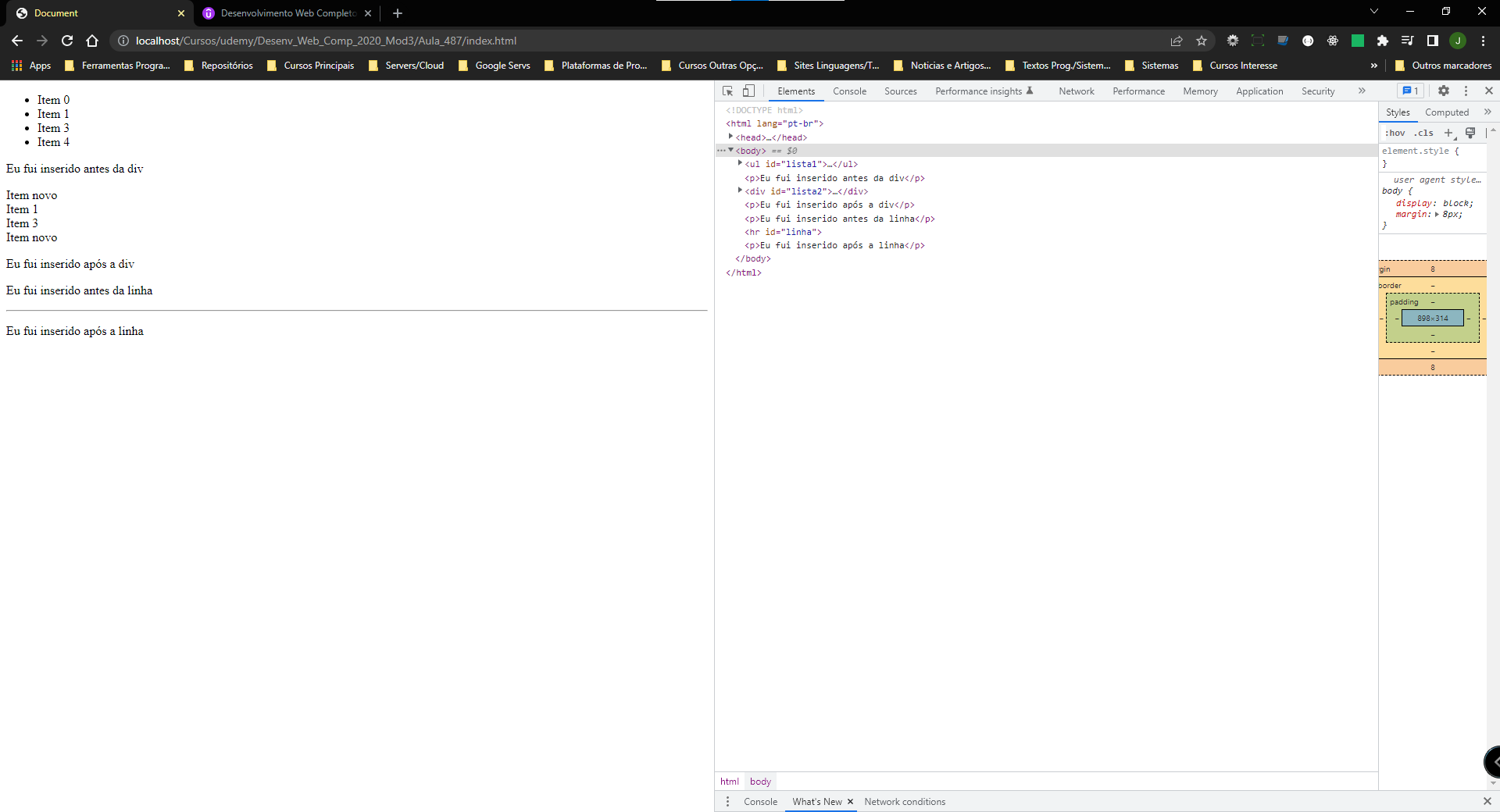Open DevTools customize three-dot menu
Screen dimensions: 1500x812
pos(1466,91)
